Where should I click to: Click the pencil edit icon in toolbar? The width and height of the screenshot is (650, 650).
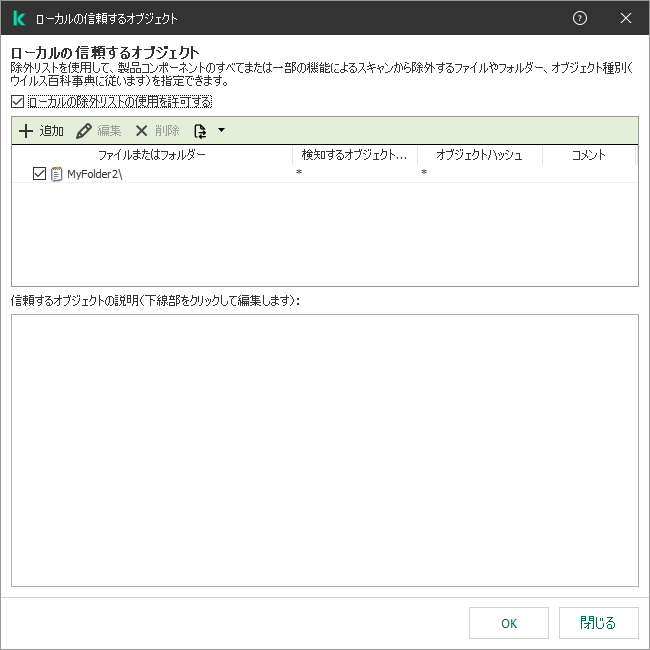coord(84,131)
